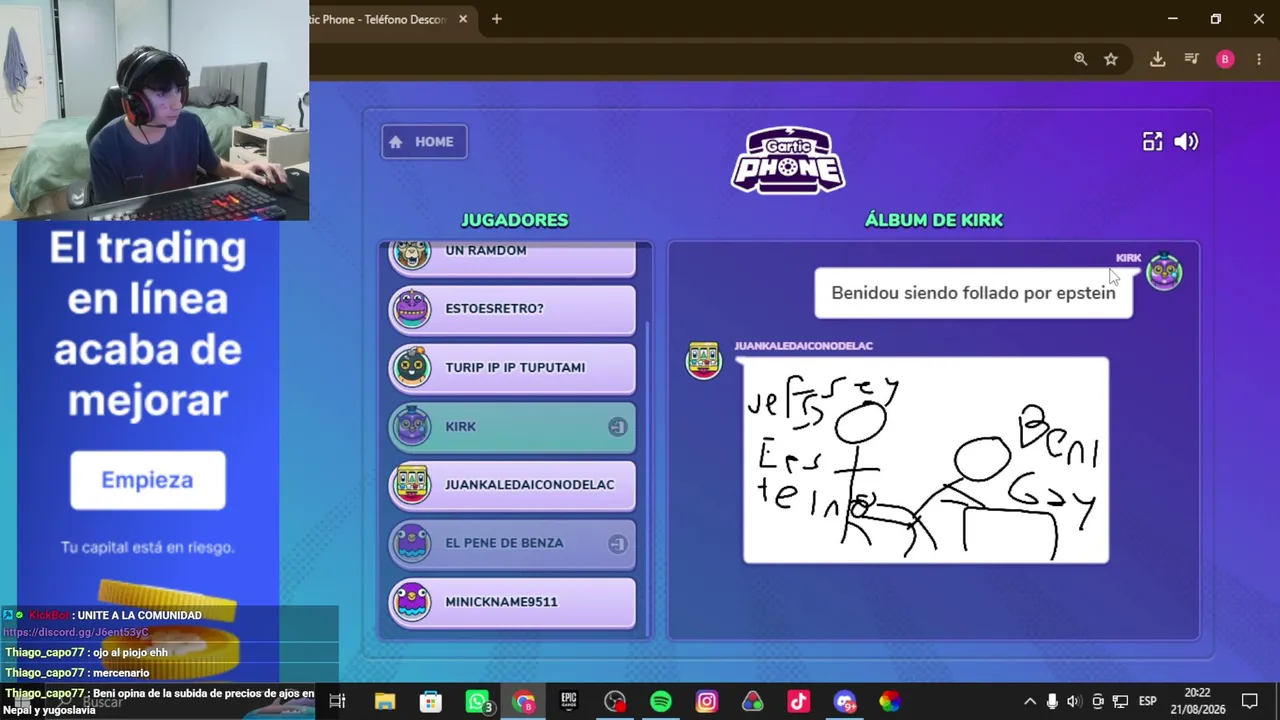Select player ESTOESRETRO? in the list
Viewport: 1280px width, 720px height.
pyautogui.click(x=512, y=309)
